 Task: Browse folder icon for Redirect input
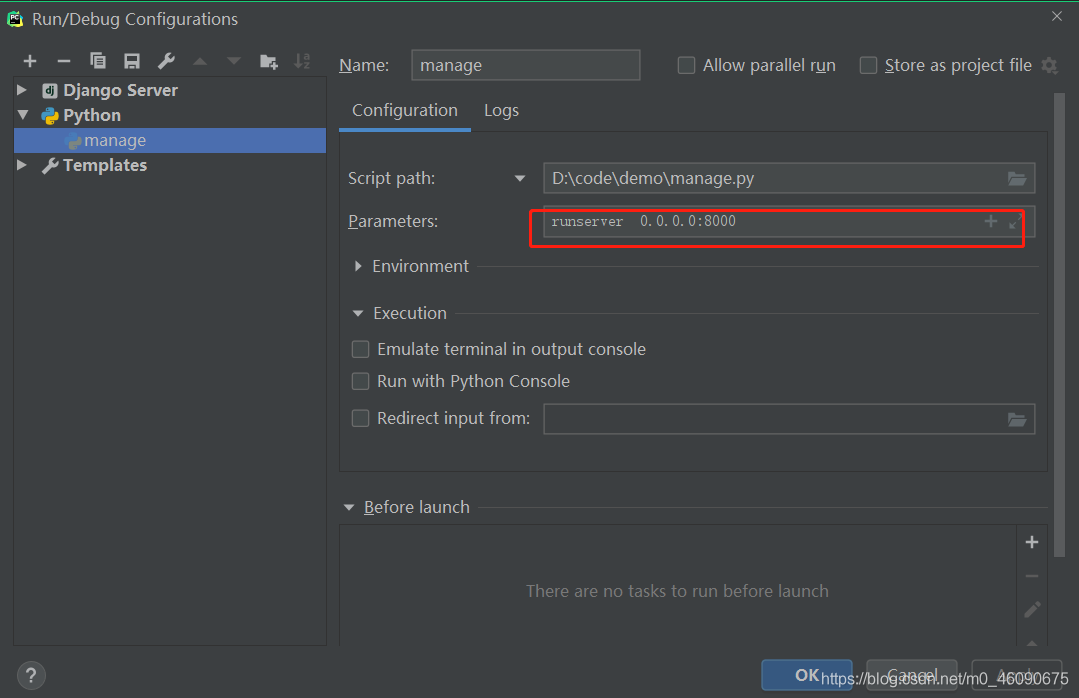(1016, 419)
